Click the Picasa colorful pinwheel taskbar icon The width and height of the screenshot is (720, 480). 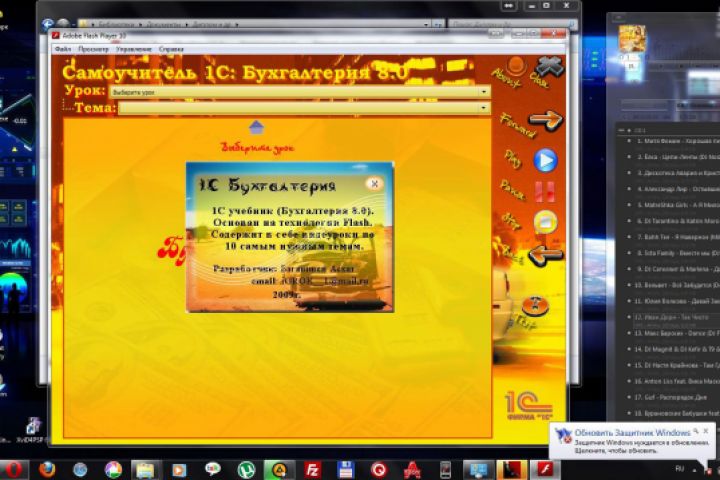[x=113, y=470]
